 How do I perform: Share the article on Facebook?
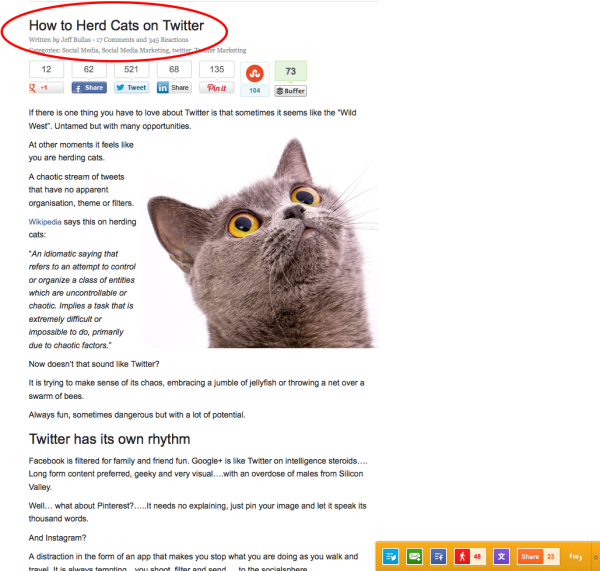89,88
